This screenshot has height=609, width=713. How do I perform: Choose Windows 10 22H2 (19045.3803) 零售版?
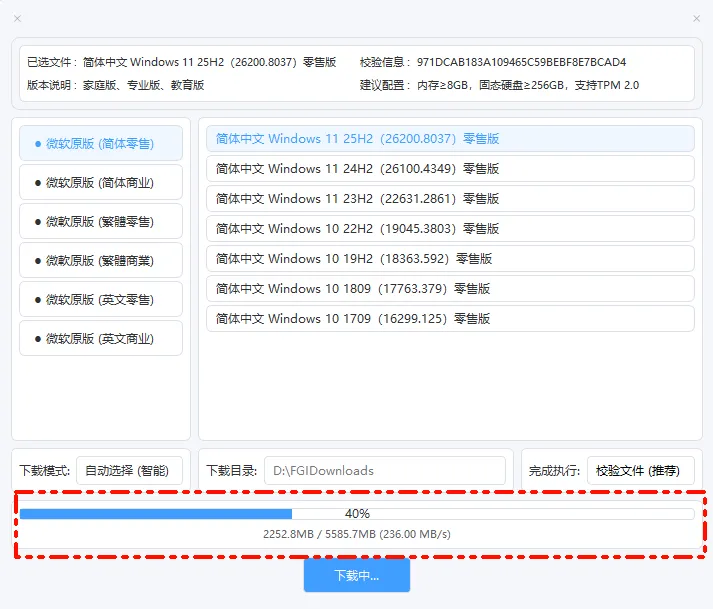(450, 229)
